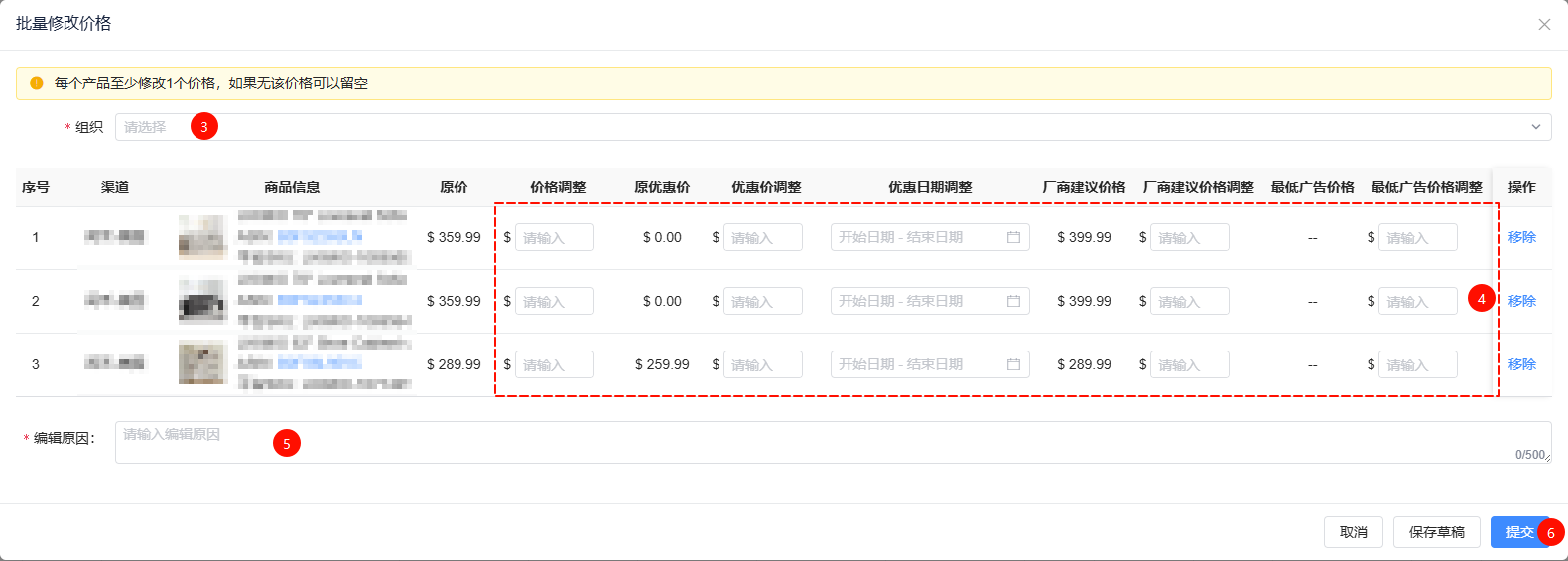Open the 优惠日期调整 date range picker in row 2
Viewport: 1568px width, 561px height.
pyautogui.click(x=919, y=302)
